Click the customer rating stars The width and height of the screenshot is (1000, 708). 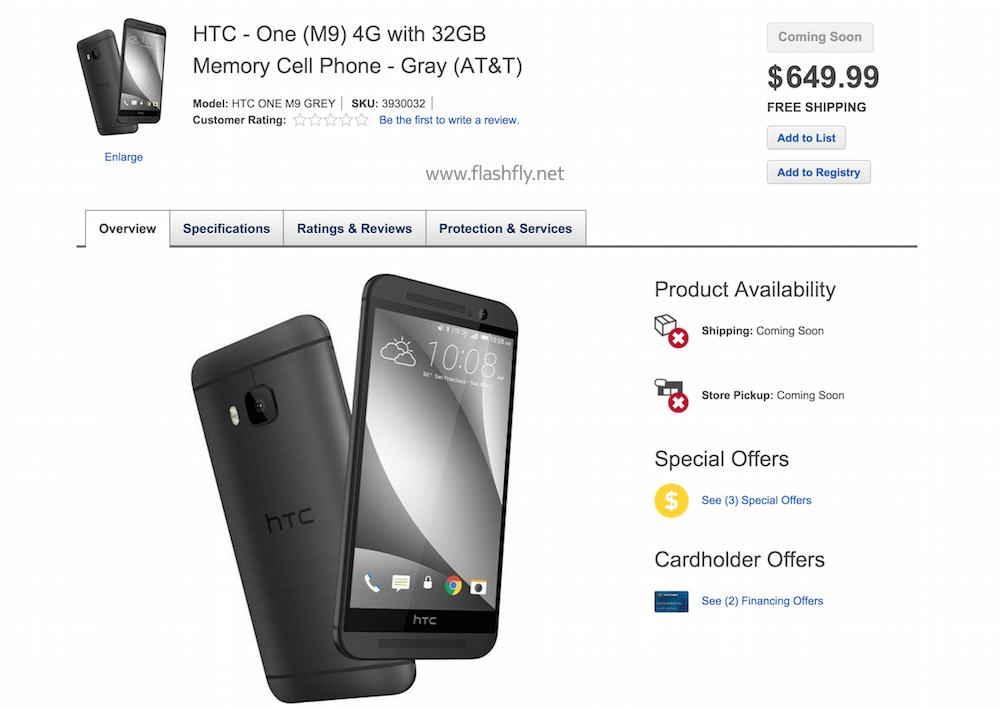coord(330,120)
